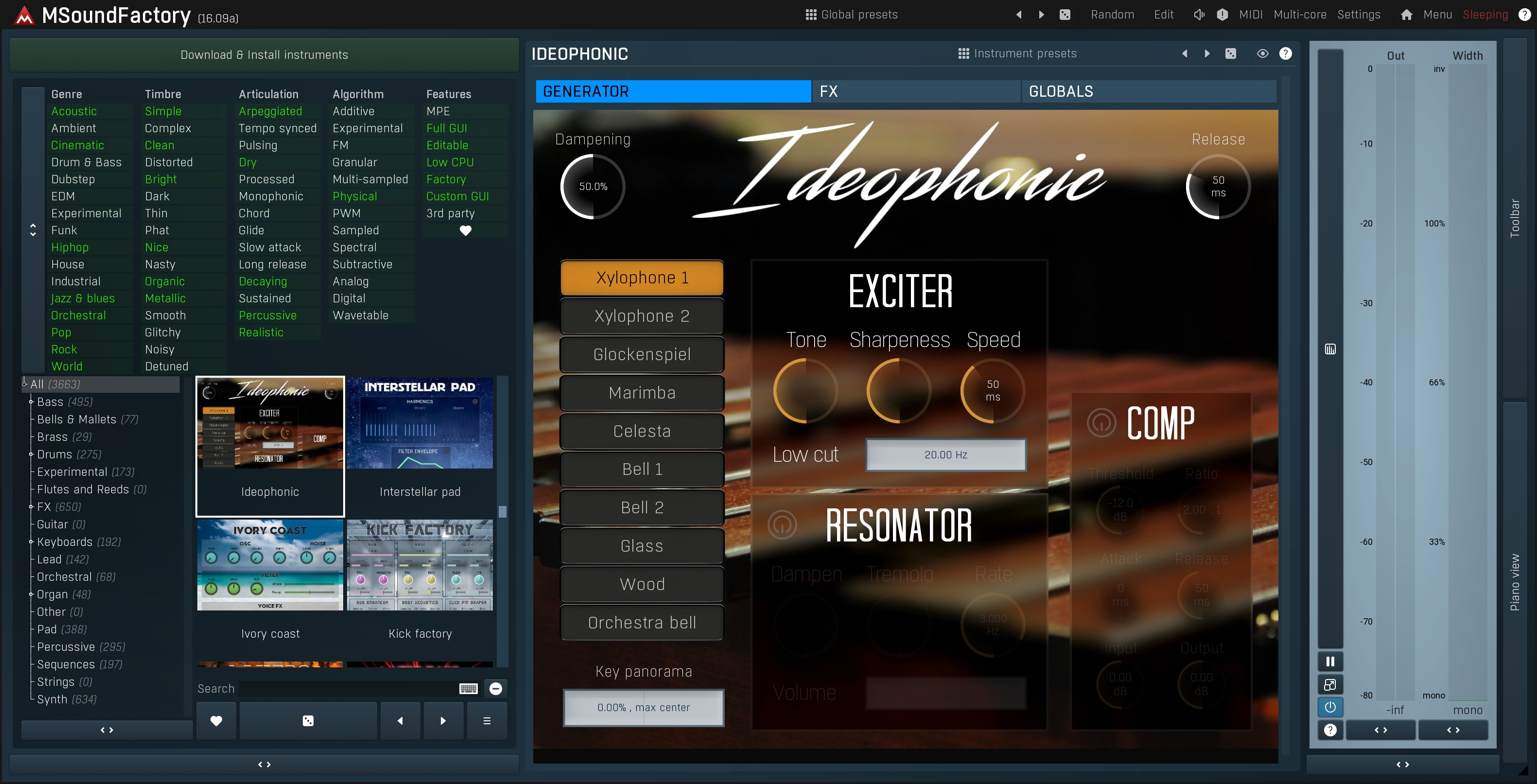Screen dimensions: 1537x784
Task: Click the Random button in top bar
Action: pos(1112,14)
